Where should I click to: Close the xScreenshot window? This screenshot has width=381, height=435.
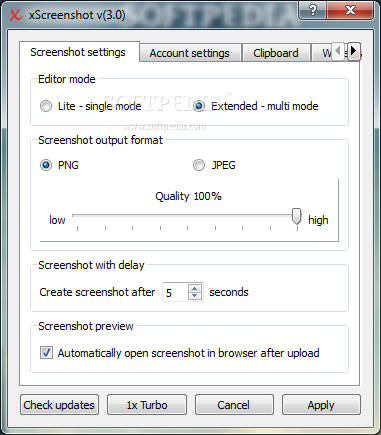click(350, 10)
